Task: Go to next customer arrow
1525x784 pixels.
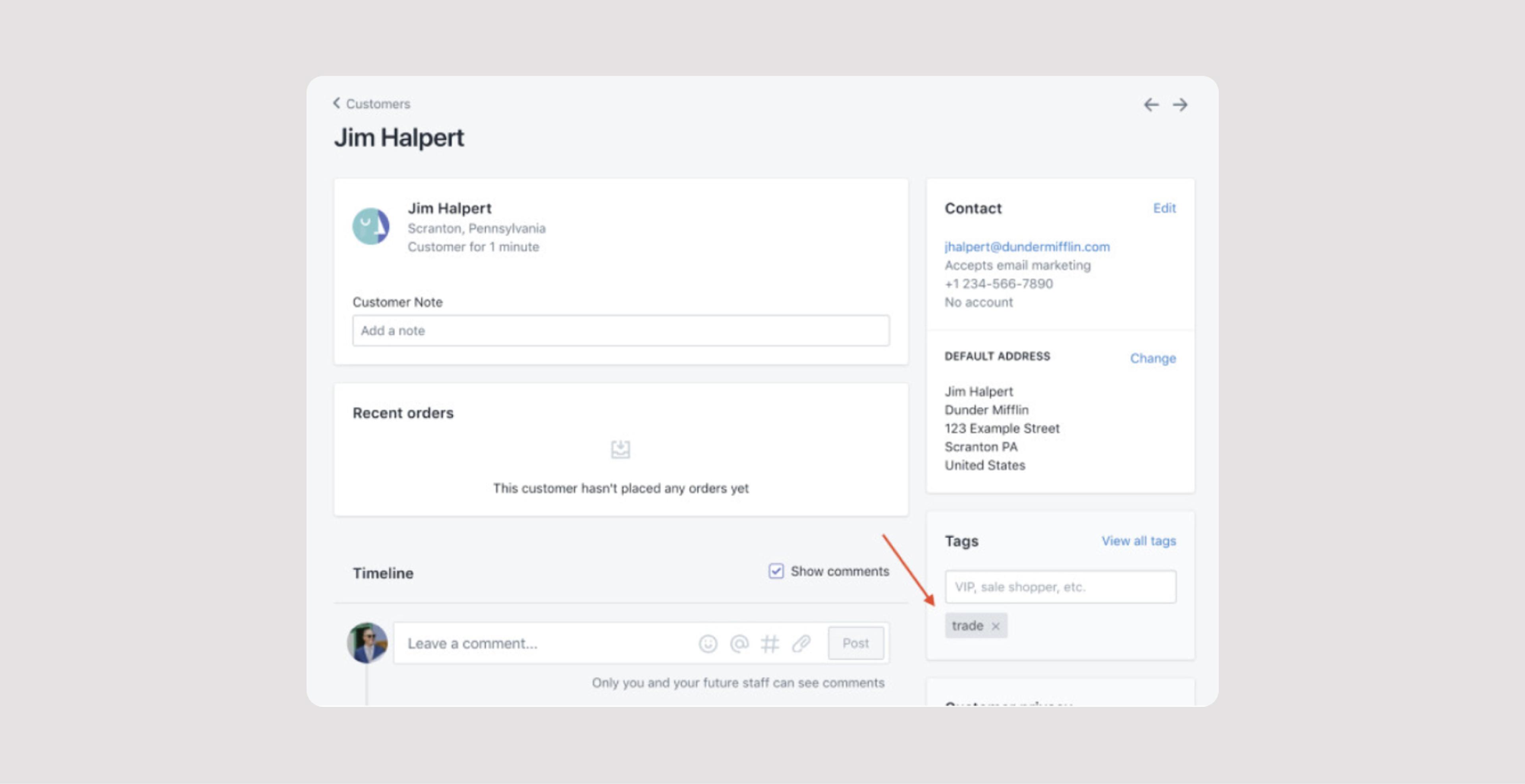Action: coord(1180,105)
